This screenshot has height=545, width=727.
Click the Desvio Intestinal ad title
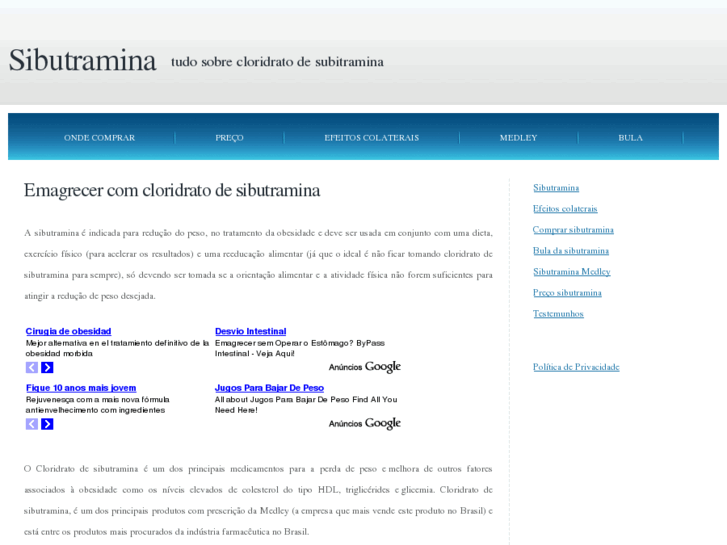coord(250,331)
